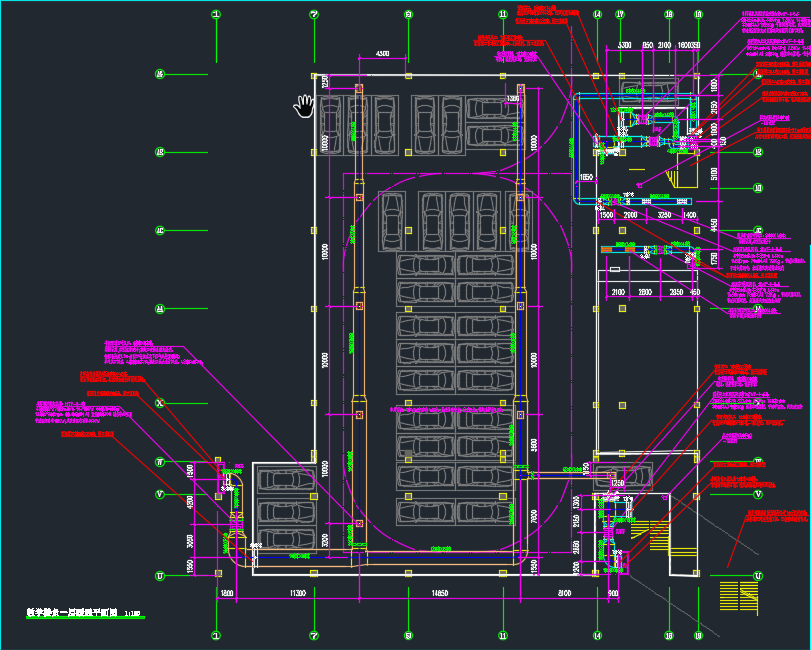Select the left-side grid bubble X
The image size is (811, 650).
coord(159,403)
